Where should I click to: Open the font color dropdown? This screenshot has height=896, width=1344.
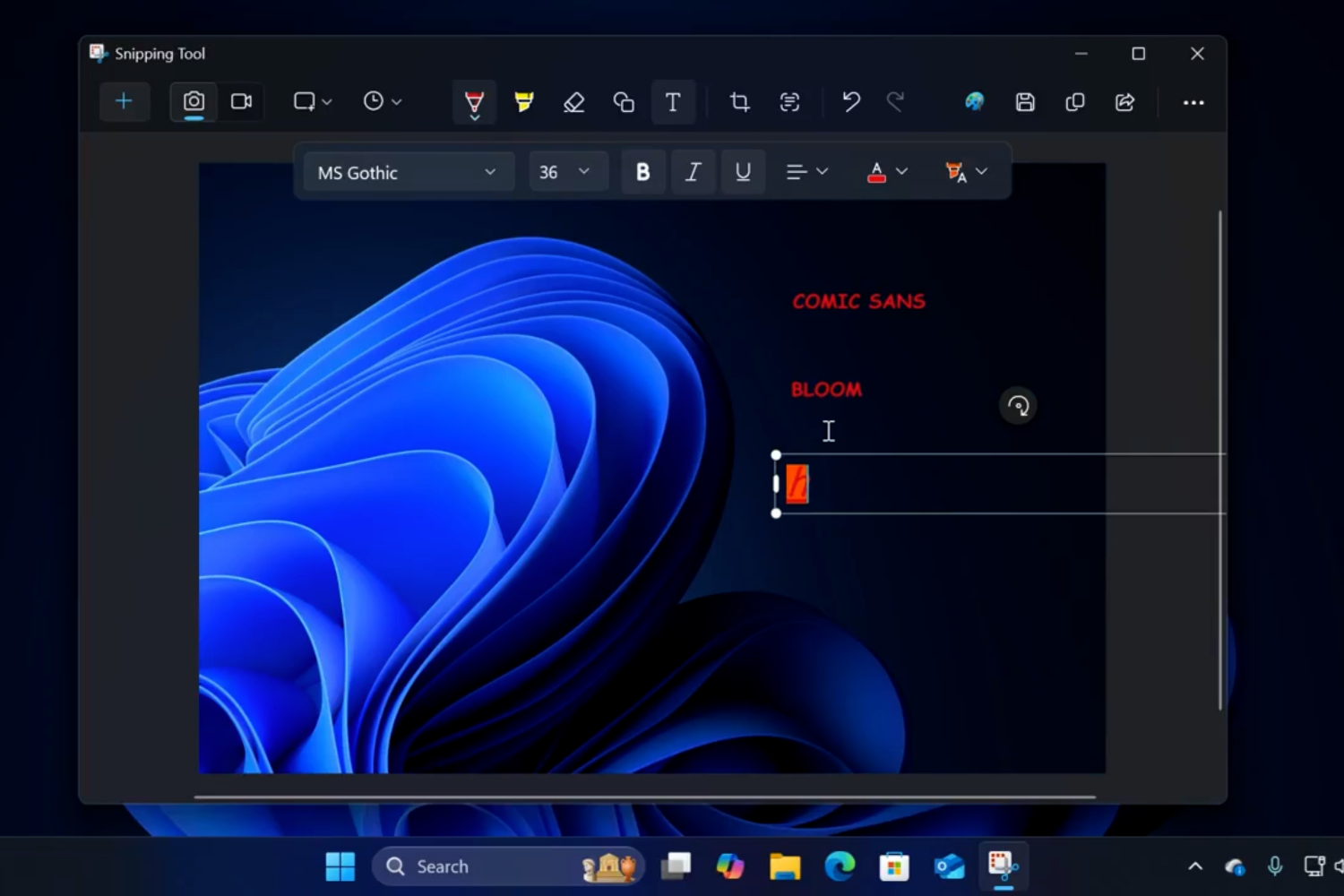coord(888,172)
